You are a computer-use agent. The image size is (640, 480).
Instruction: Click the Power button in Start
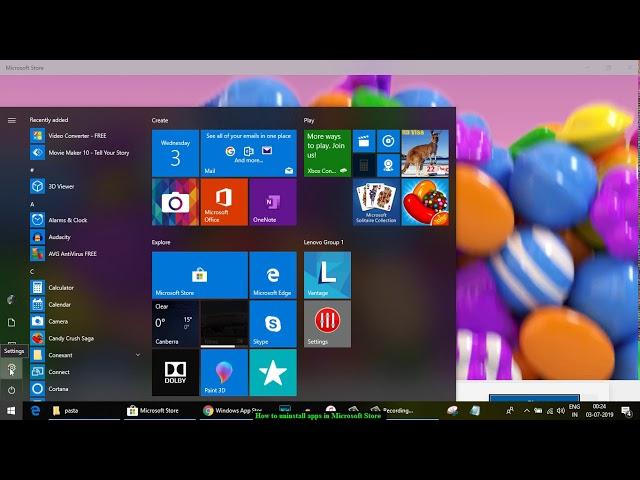(x=11, y=390)
